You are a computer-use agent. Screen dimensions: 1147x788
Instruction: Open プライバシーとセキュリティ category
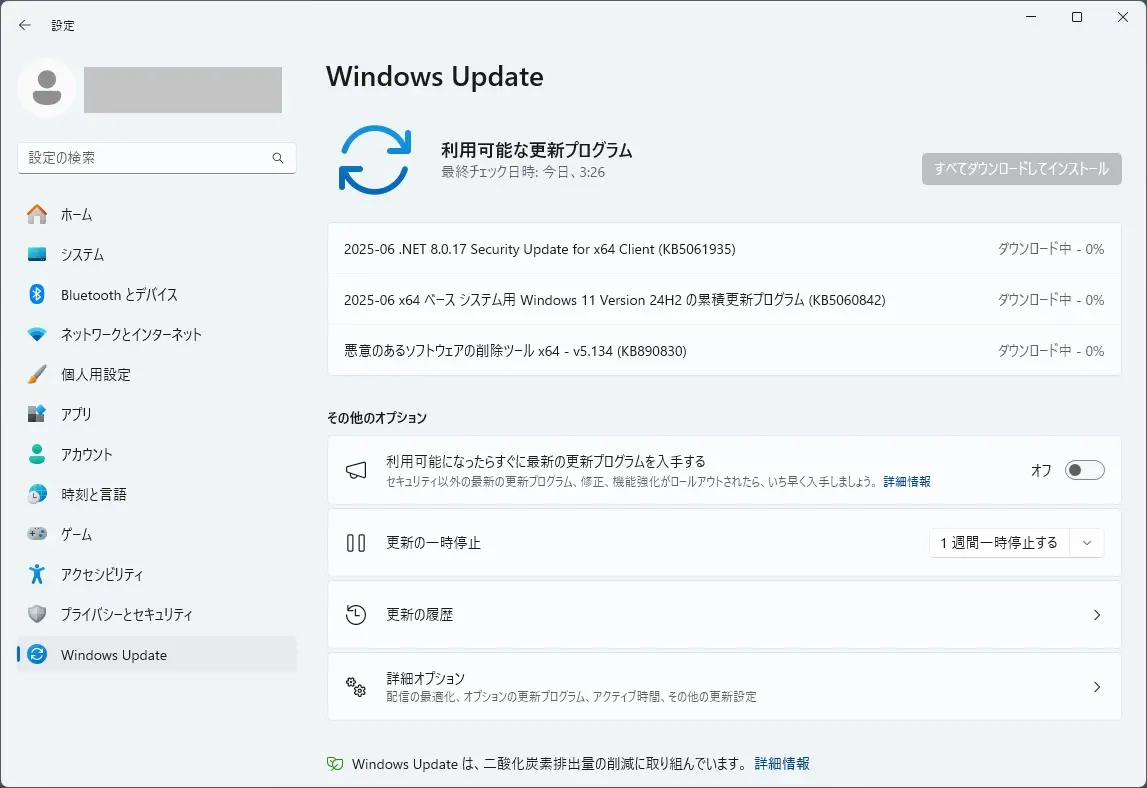click(157, 614)
